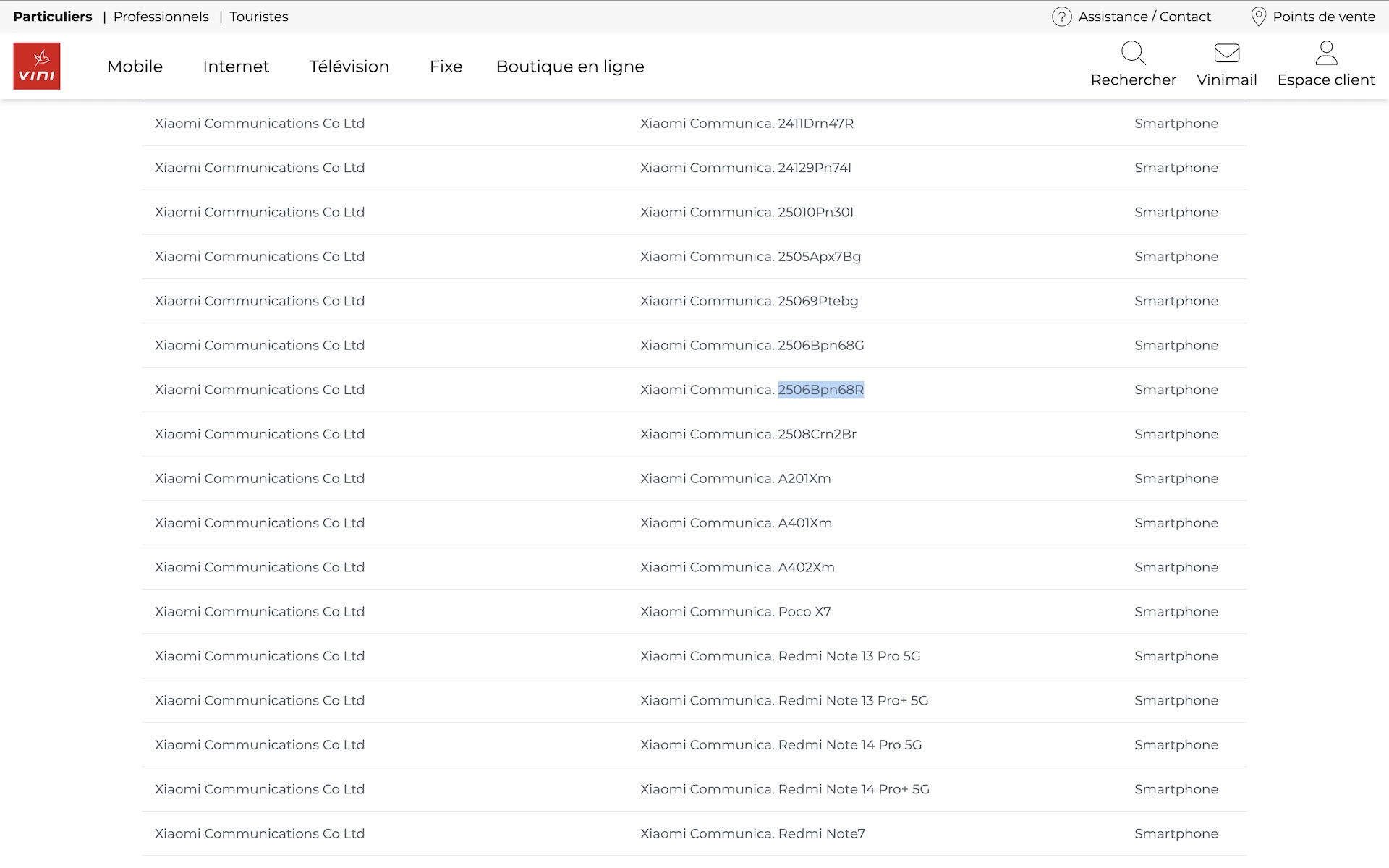Go to Boutique en ligne

(570, 67)
